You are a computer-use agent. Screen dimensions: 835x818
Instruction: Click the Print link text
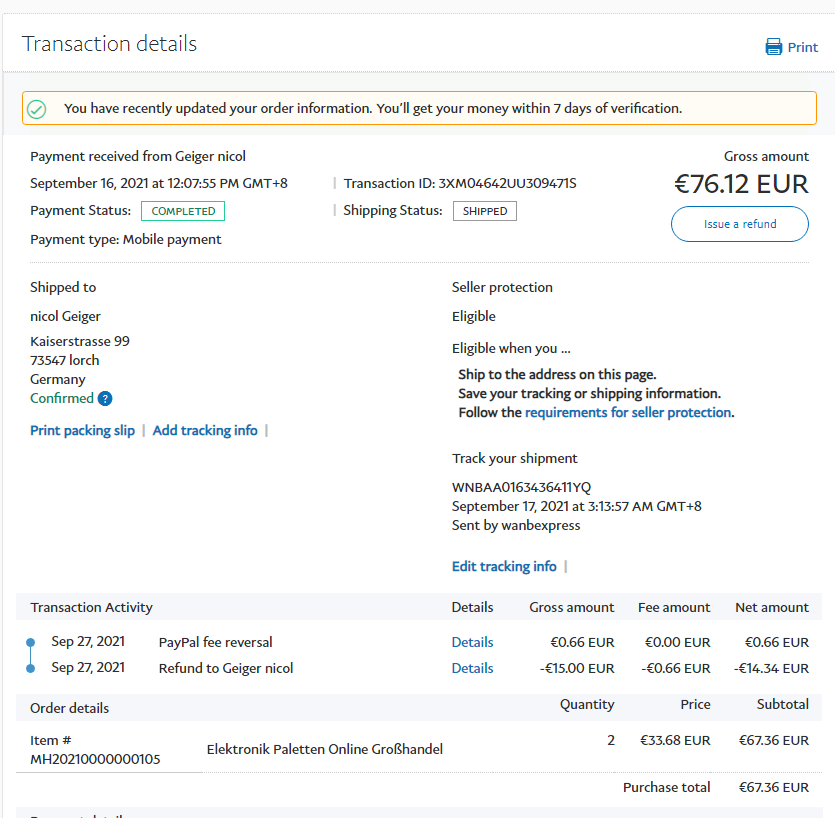(x=803, y=47)
